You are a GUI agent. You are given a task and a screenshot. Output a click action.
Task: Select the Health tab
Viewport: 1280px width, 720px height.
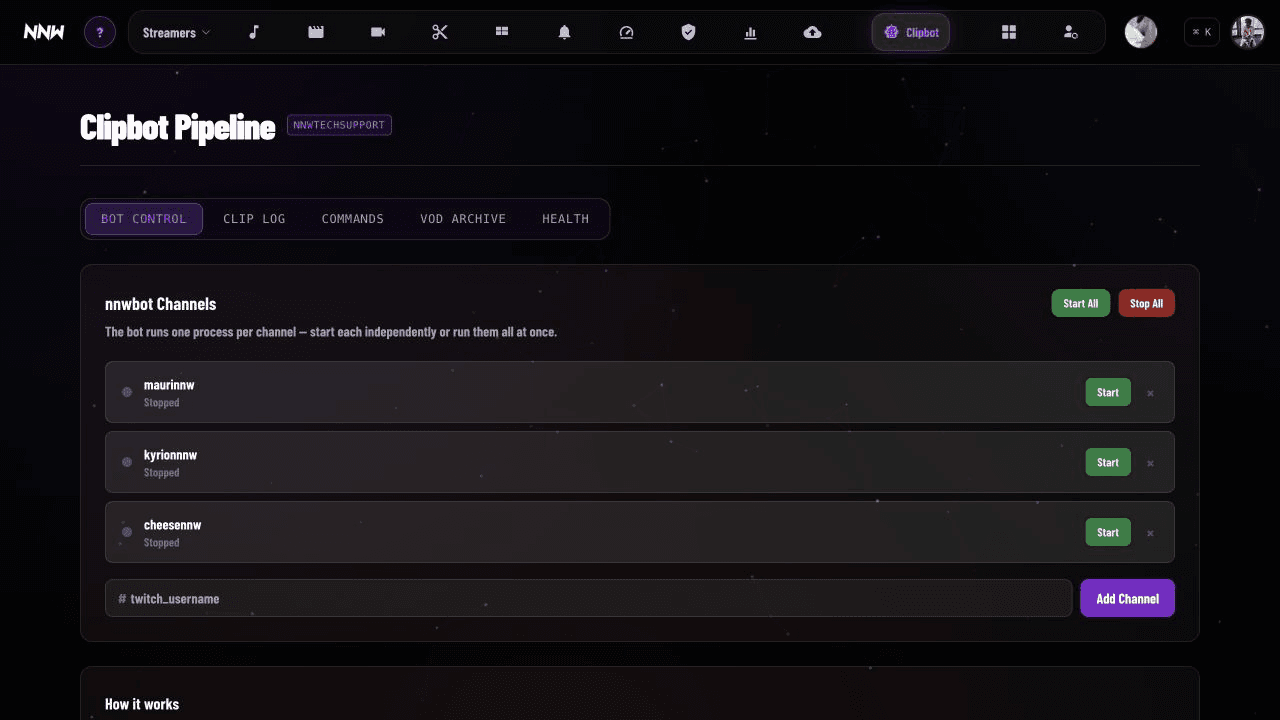(x=566, y=219)
